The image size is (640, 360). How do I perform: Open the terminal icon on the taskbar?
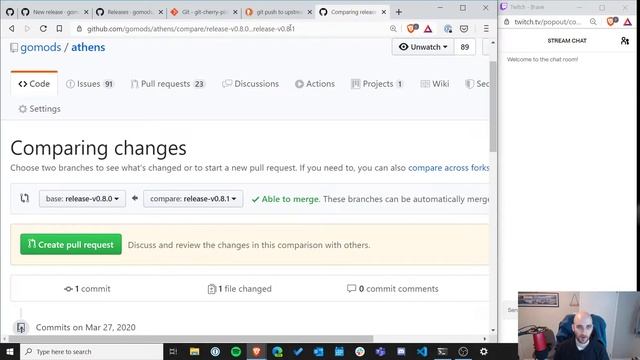point(442,351)
